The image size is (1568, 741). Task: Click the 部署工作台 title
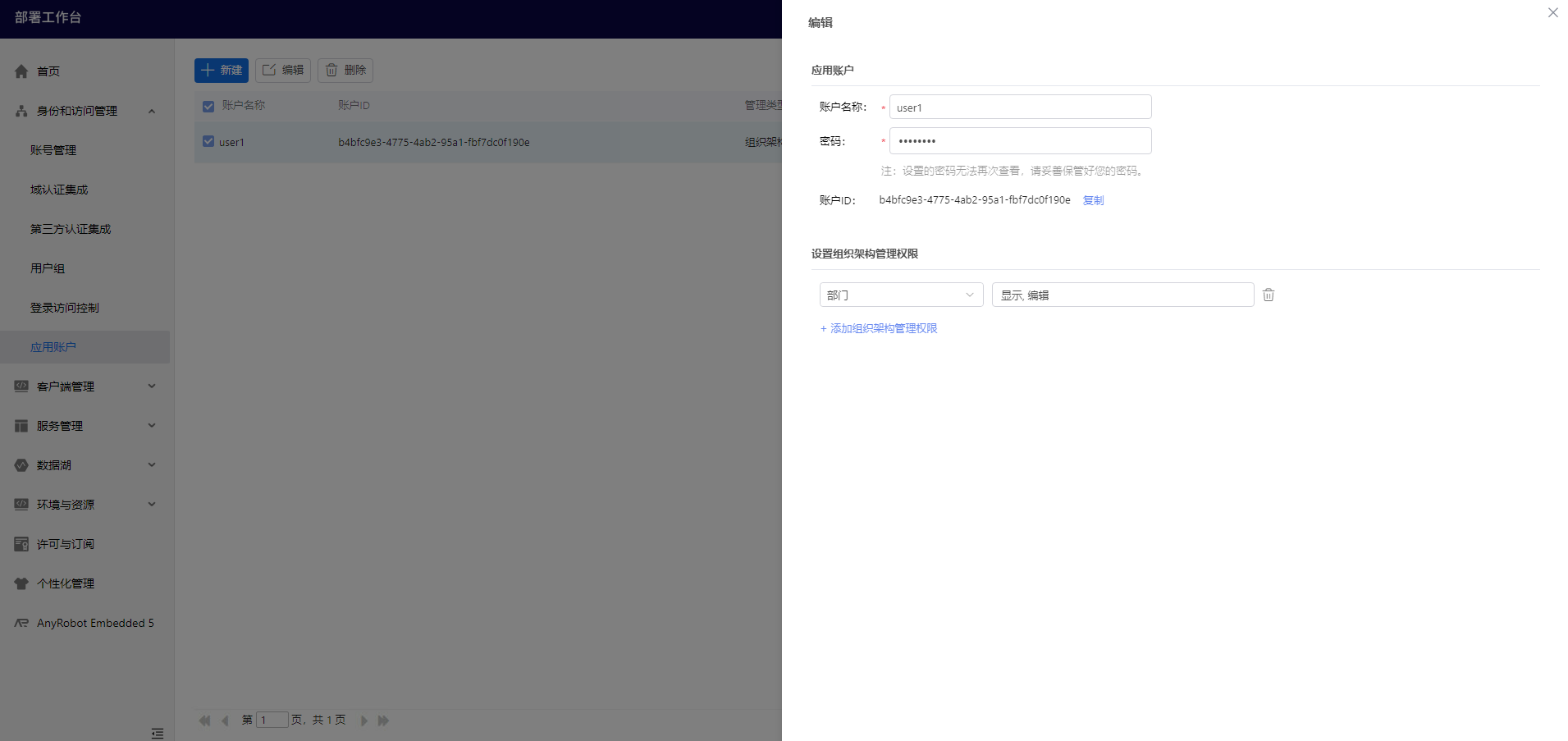tap(48, 17)
